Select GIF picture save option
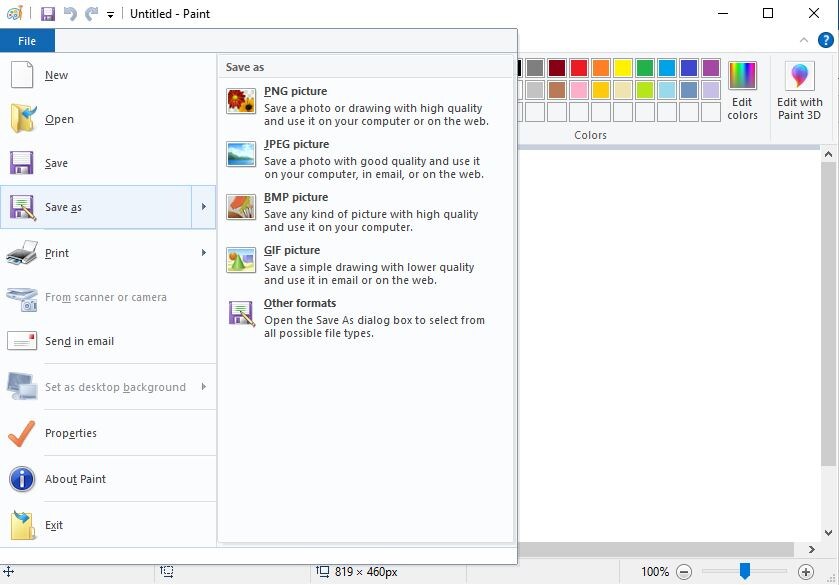Viewport: 839px width, 585px height. pos(365,264)
